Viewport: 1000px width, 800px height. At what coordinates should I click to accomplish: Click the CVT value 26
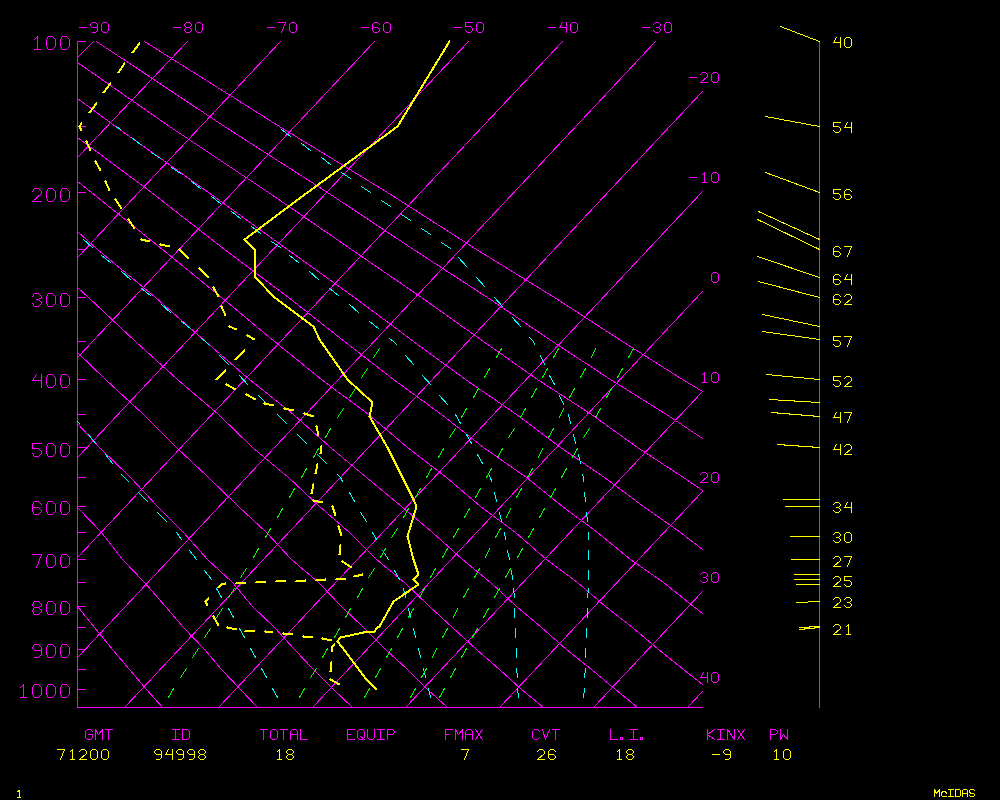546,755
